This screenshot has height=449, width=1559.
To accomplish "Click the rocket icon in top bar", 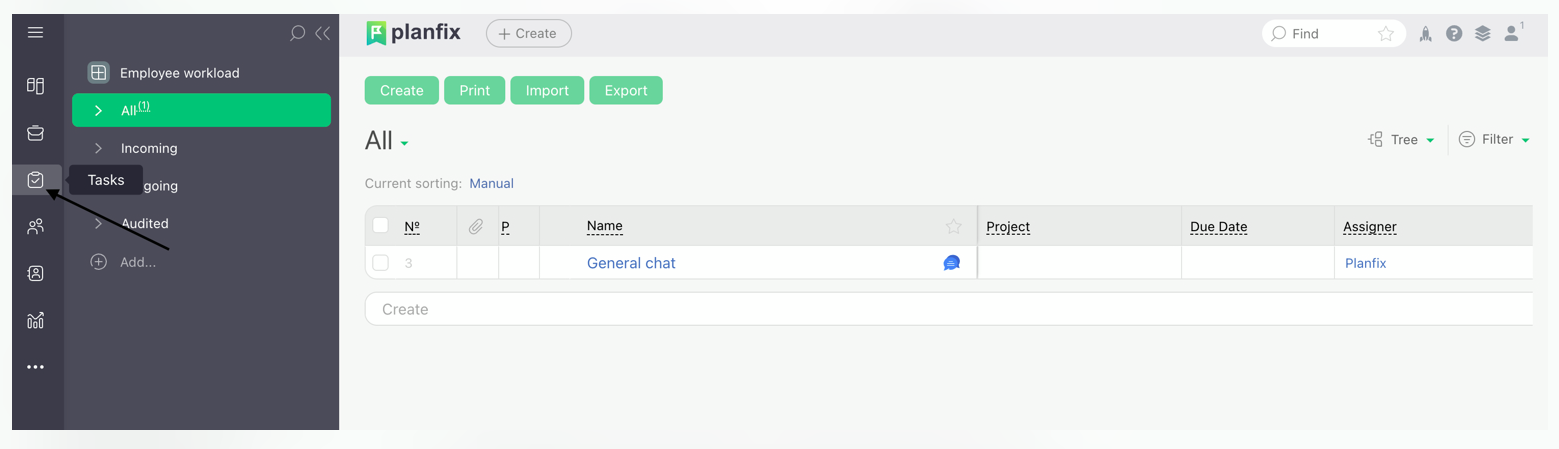I will [x=1426, y=34].
